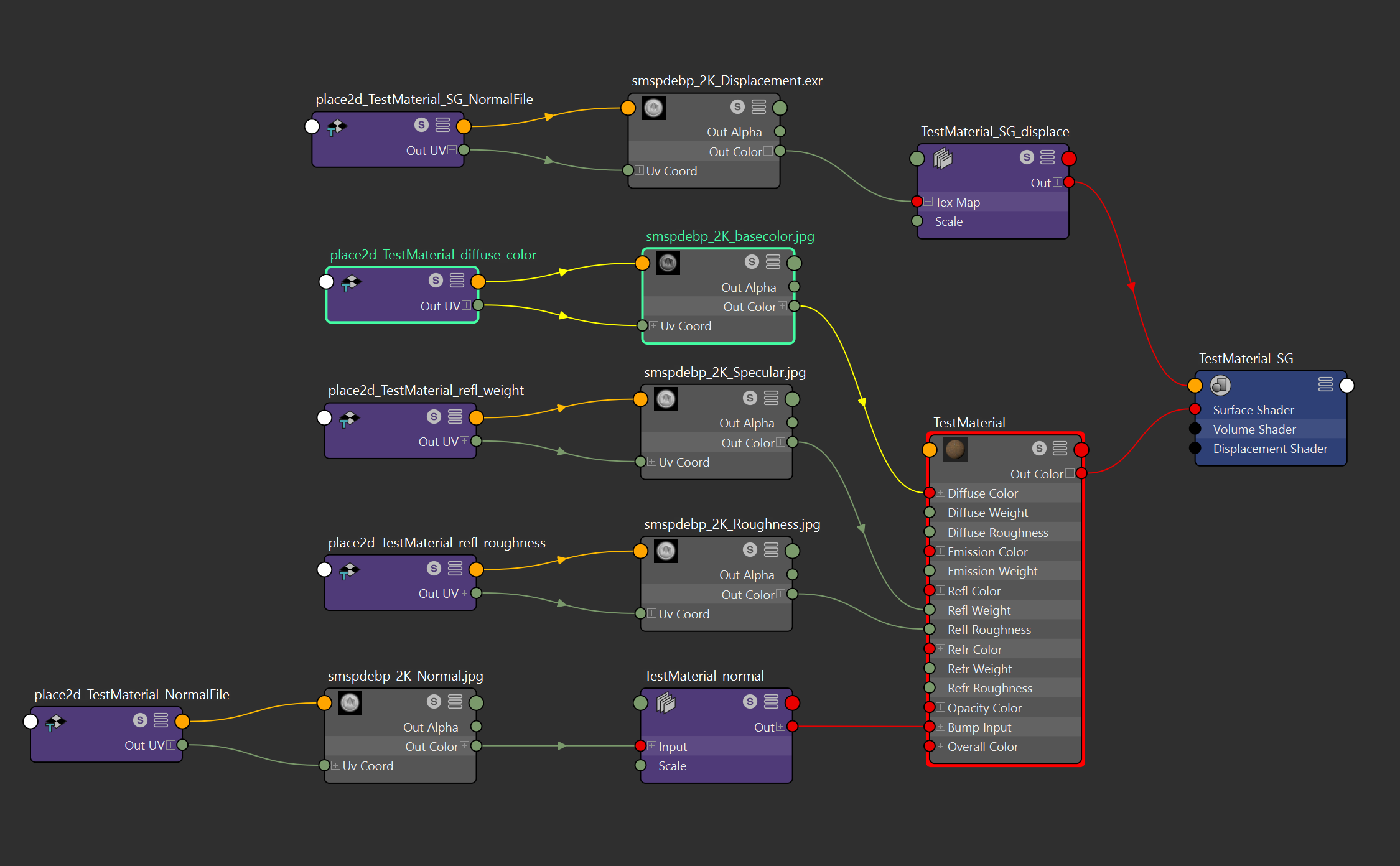
Task: Change view mode icon on smspdebp_2K_basecolor.jpg node
Action: point(773,262)
